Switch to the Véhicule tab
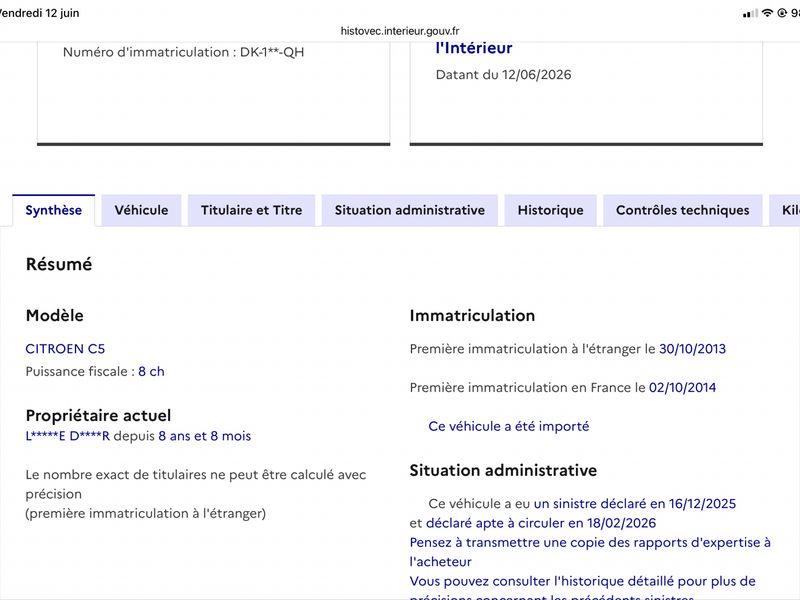Image resolution: width=800 pixels, height=600 pixels. pyautogui.click(x=141, y=210)
